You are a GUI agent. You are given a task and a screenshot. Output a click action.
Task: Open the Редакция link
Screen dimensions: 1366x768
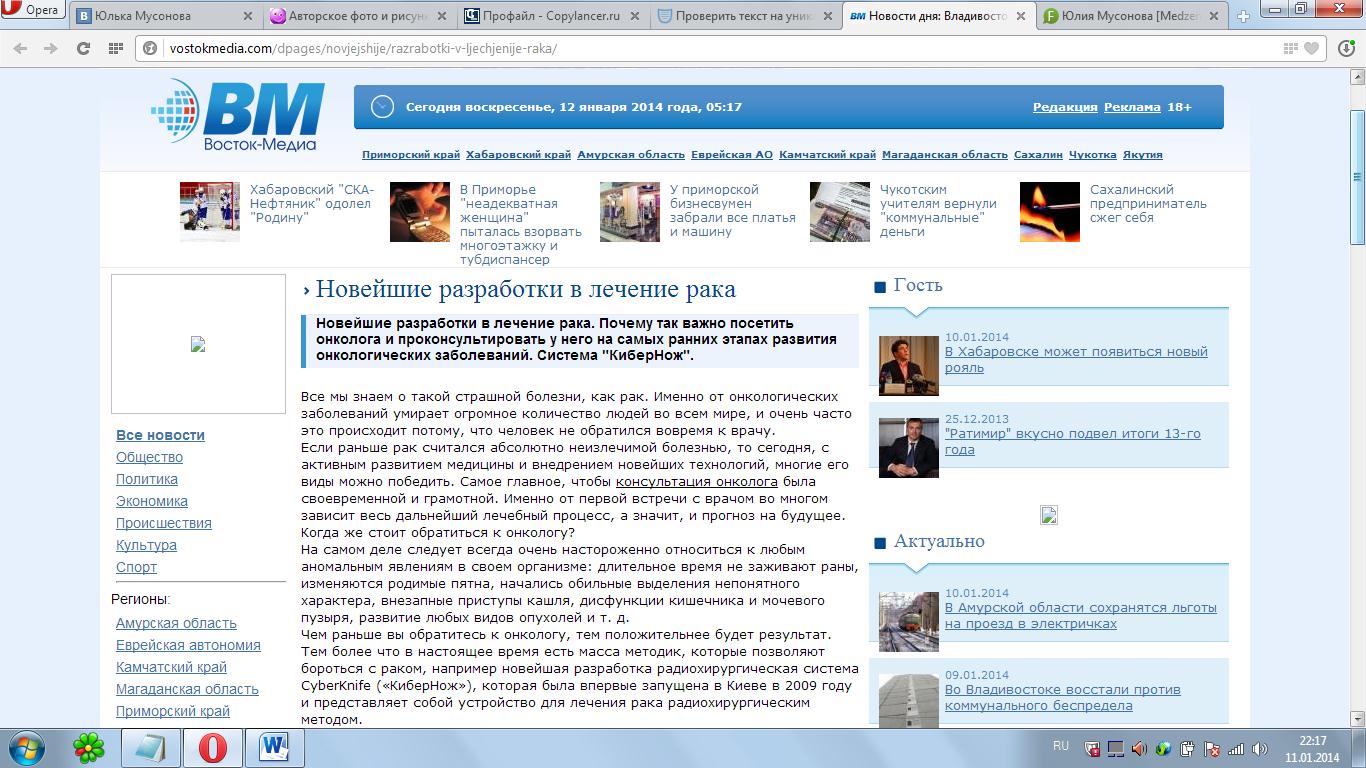click(x=1066, y=107)
